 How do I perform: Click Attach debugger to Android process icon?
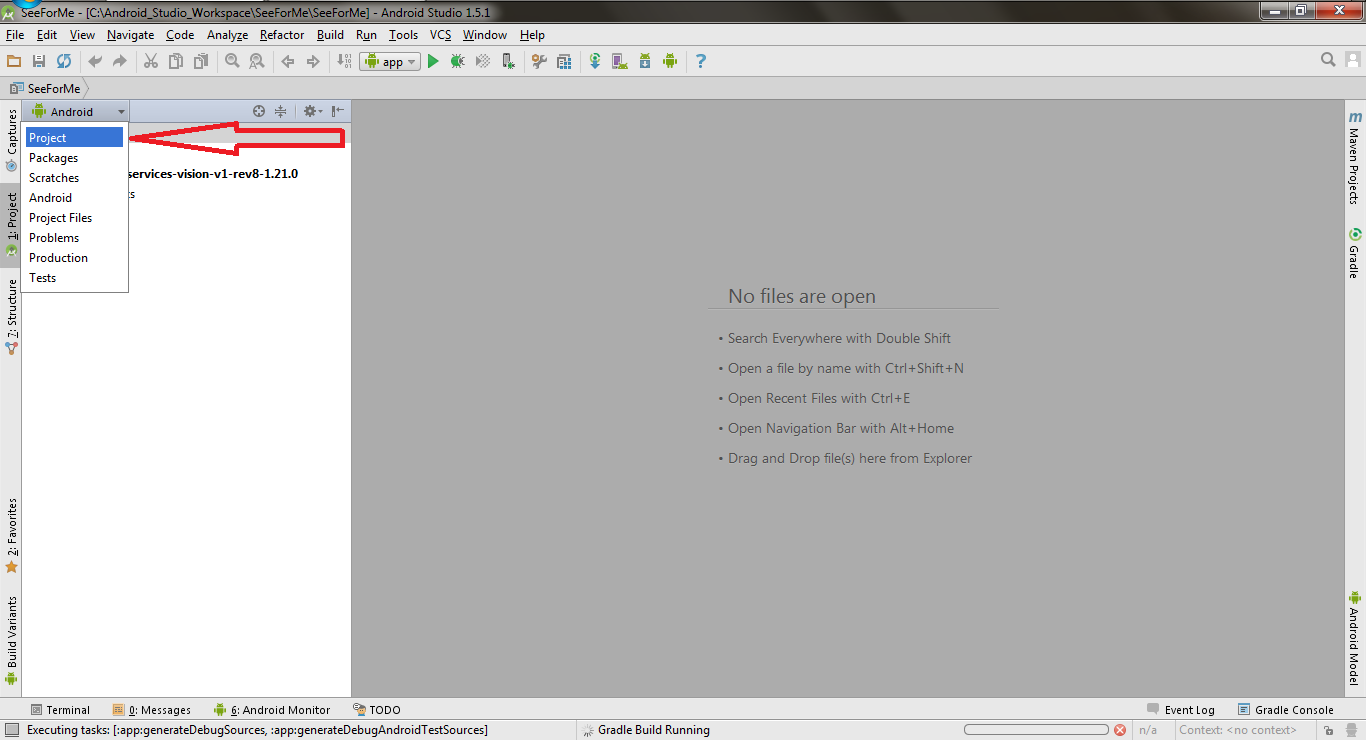pyautogui.click(x=508, y=61)
